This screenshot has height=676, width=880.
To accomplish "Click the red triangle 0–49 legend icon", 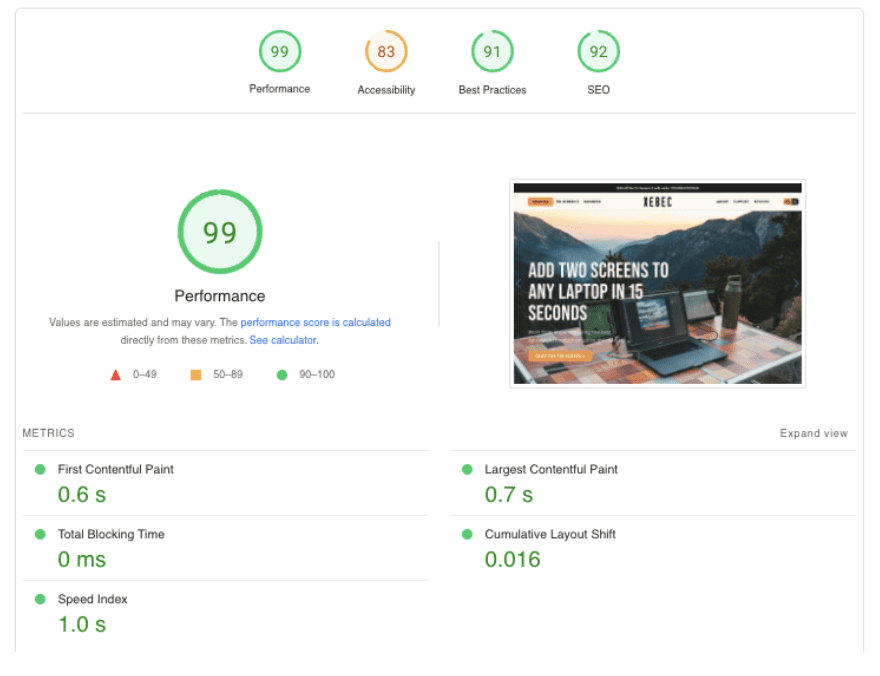I will point(115,375).
